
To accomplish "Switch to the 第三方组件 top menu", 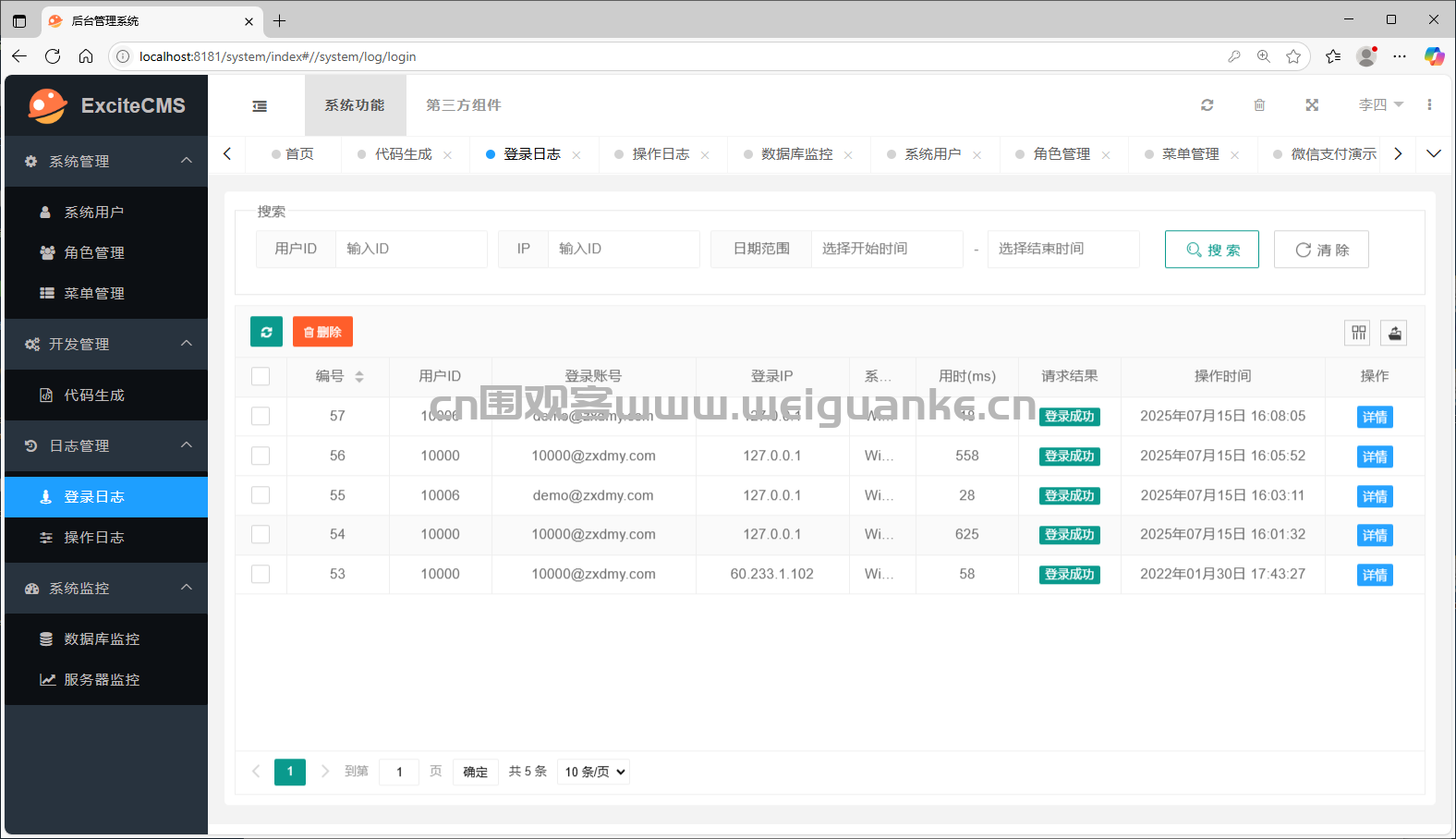I will [x=463, y=105].
